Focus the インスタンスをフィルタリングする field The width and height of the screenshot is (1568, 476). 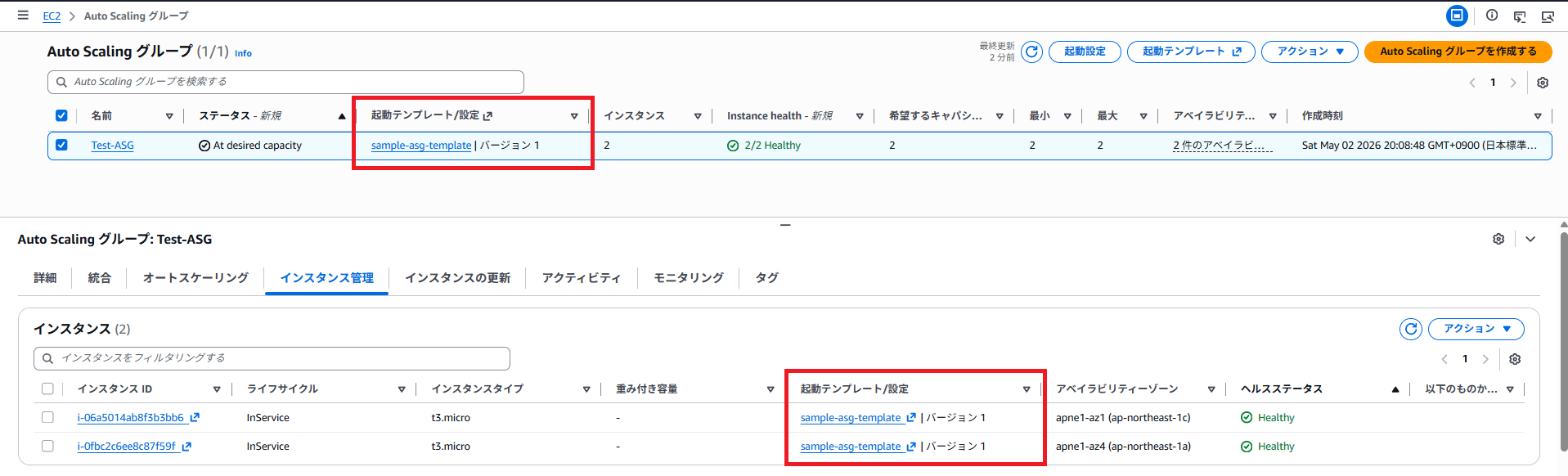click(x=272, y=358)
